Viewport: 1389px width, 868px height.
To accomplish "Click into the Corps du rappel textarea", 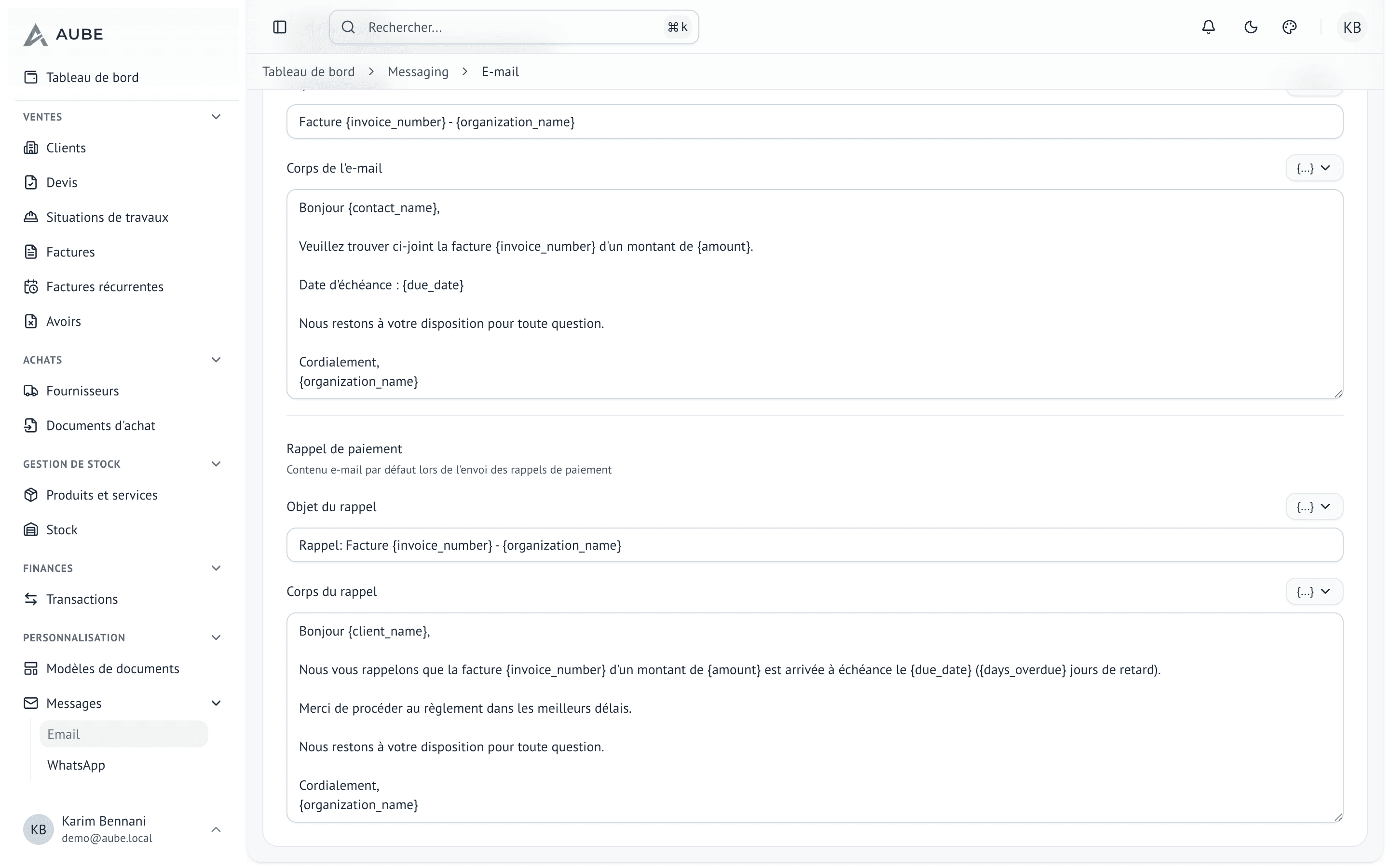I will pos(815,718).
